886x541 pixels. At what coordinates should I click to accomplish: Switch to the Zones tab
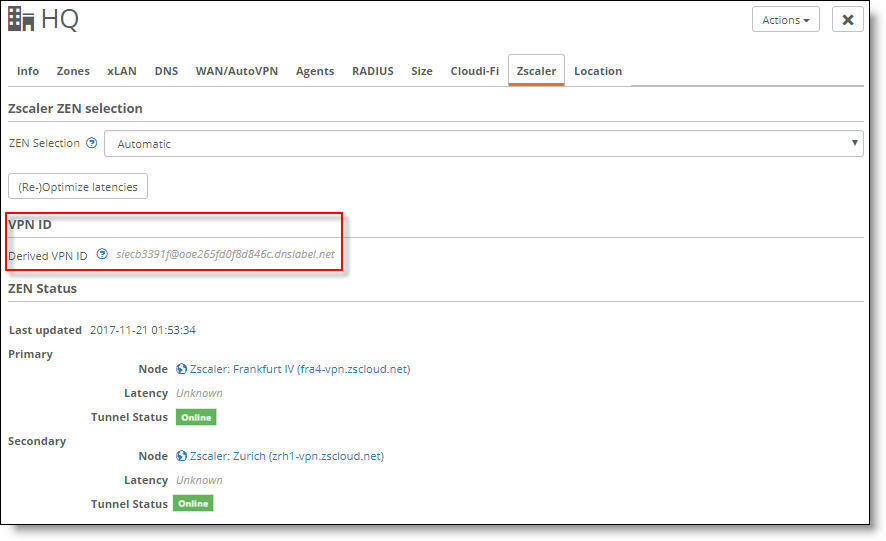[x=73, y=71]
